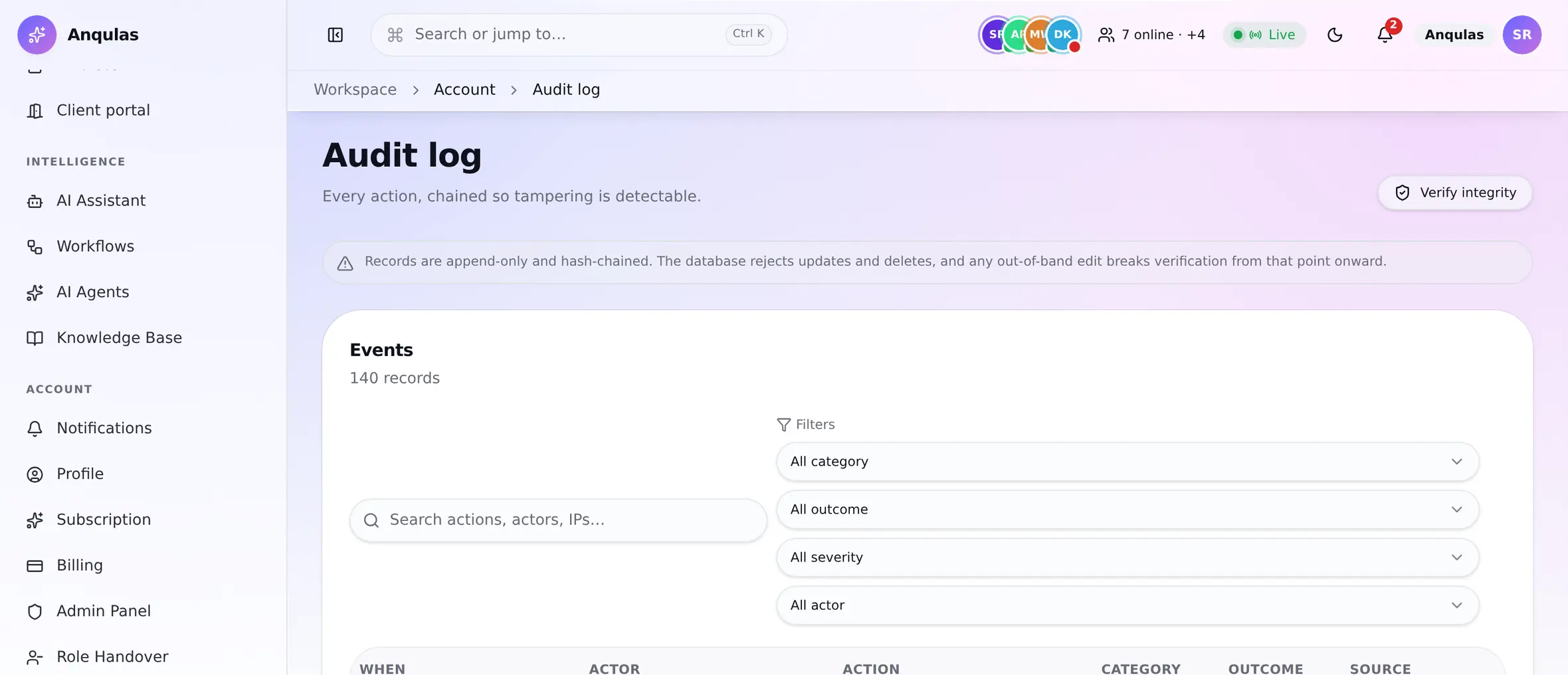Viewport: 1568px width, 675px height.
Task: Toggle dark mode moon icon
Action: click(1335, 35)
